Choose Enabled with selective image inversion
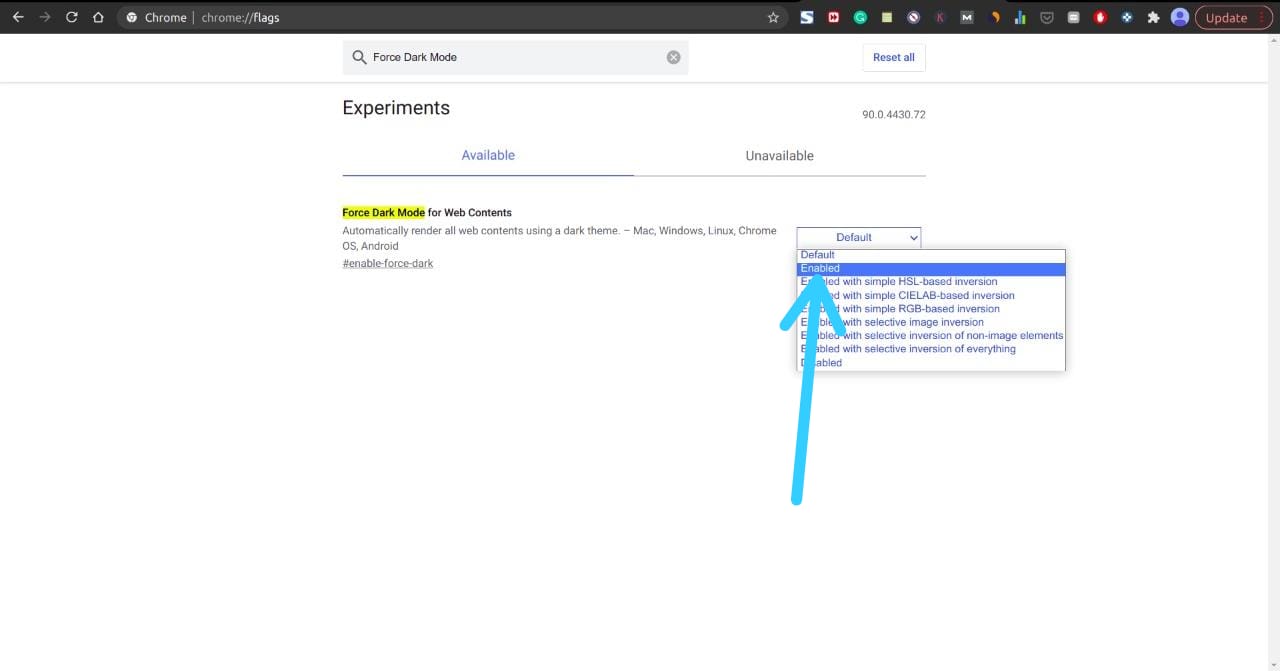 pos(931,322)
